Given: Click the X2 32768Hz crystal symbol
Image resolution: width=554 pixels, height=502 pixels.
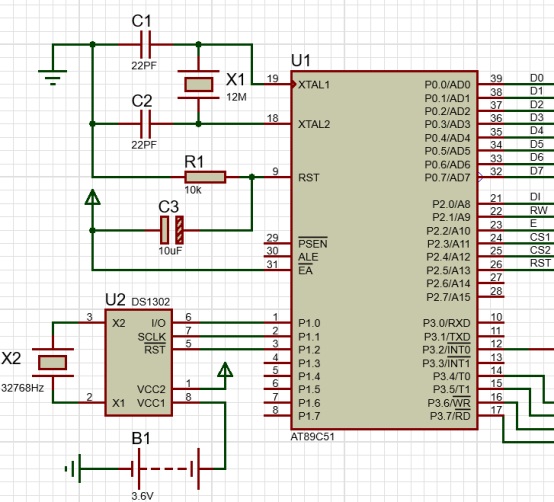Looking at the screenshot, I should coord(53,362).
